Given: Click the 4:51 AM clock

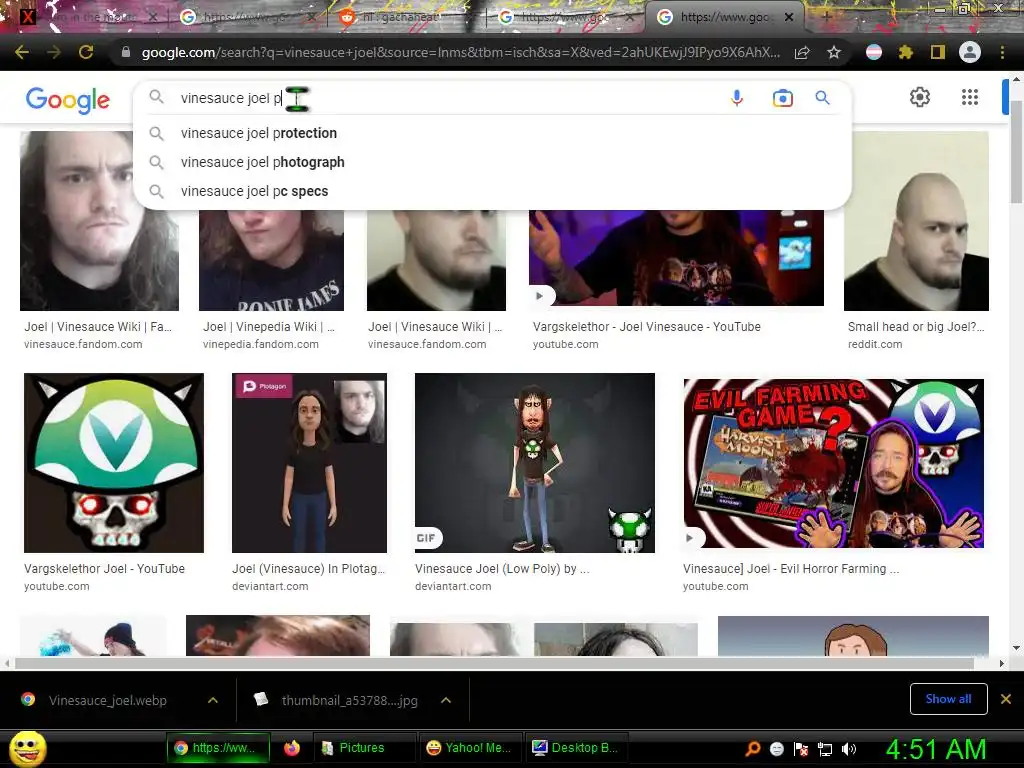Looking at the screenshot, I should point(936,749).
